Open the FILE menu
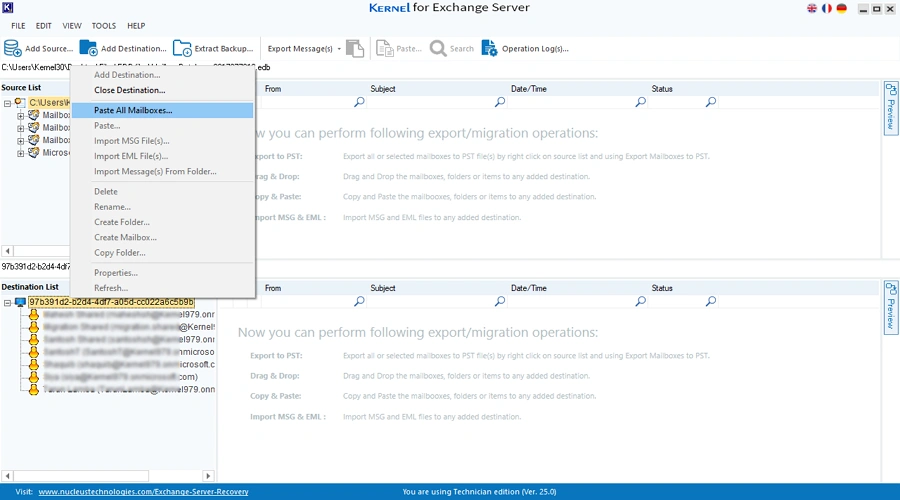900x500 pixels. pyautogui.click(x=18, y=26)
